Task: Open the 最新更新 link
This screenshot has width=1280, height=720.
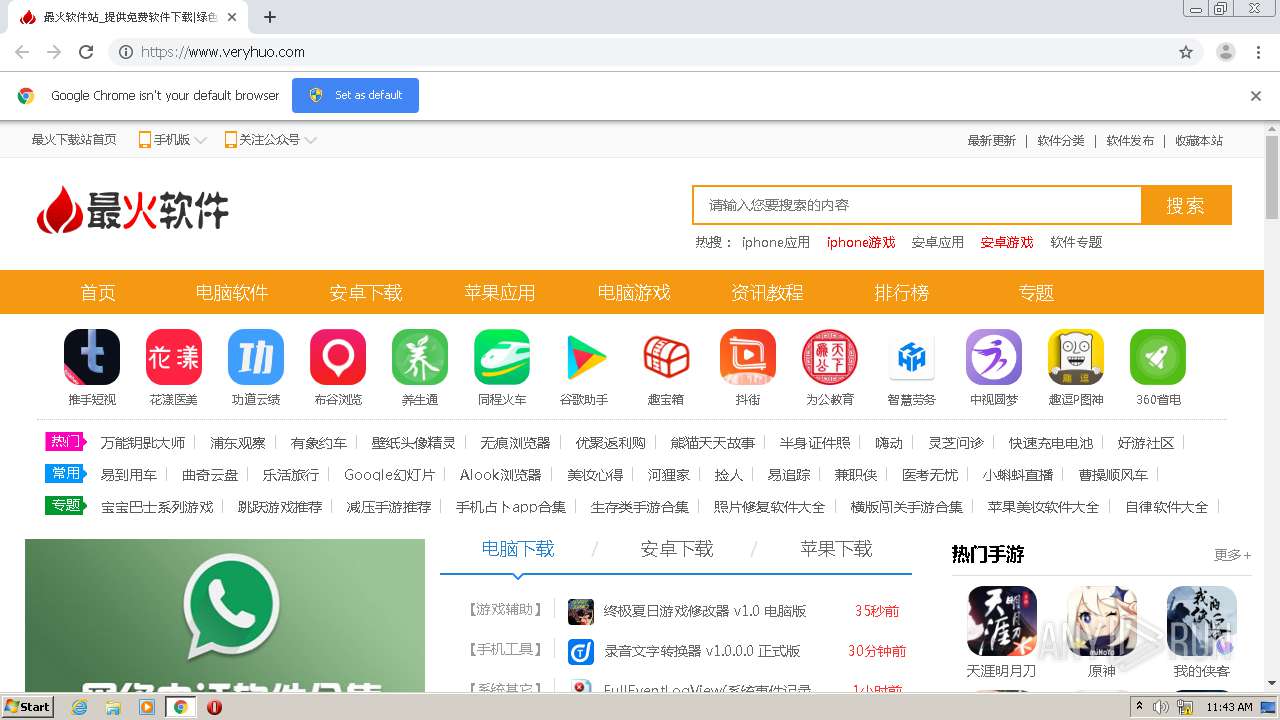Action: click(x=992, y=141)
